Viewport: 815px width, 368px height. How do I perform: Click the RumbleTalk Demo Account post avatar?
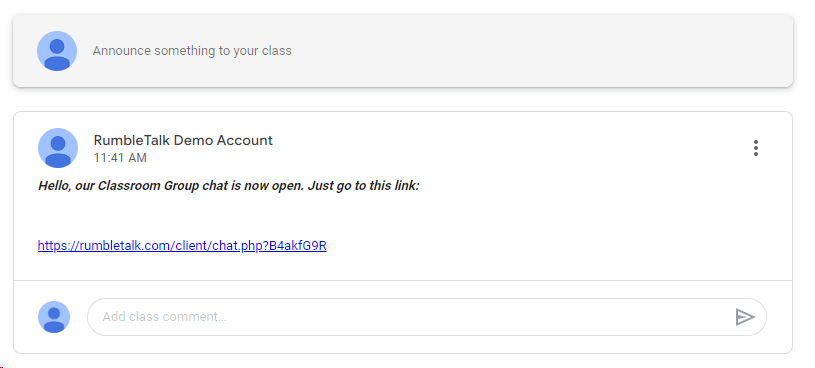tap(58, 148)
